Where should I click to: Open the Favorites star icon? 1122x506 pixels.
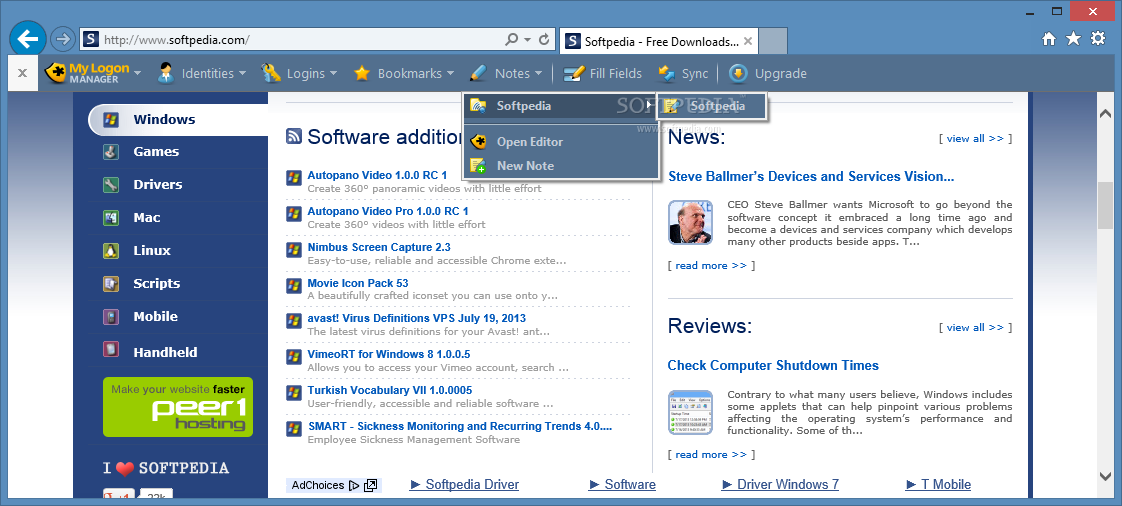pos(1073,39)
